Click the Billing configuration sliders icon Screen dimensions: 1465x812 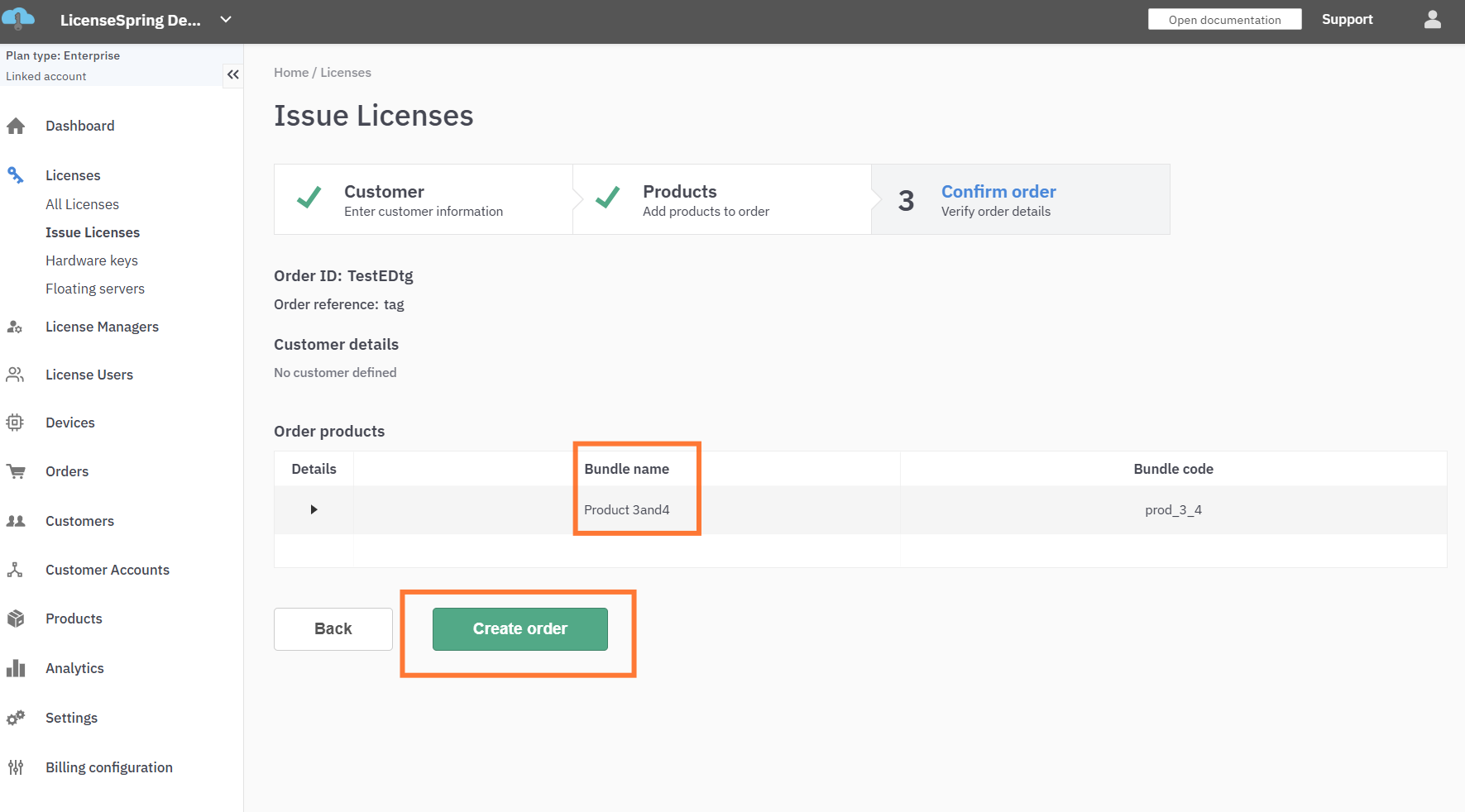[x=16, y=767]
